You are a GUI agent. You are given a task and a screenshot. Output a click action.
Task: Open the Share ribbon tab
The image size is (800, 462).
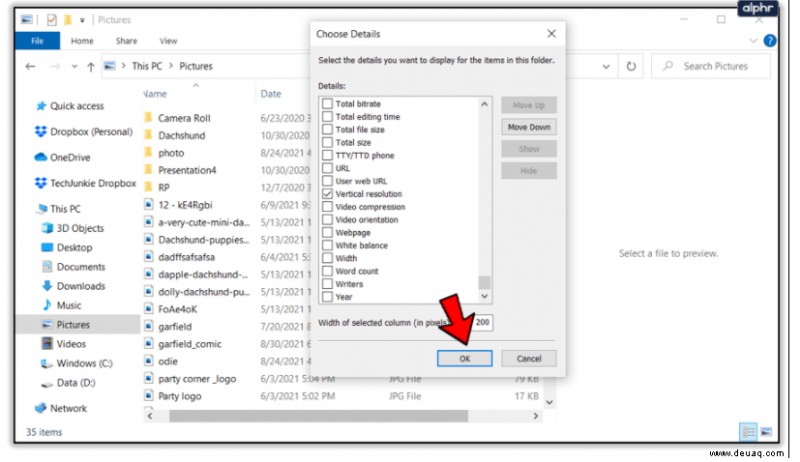(127, 41)
